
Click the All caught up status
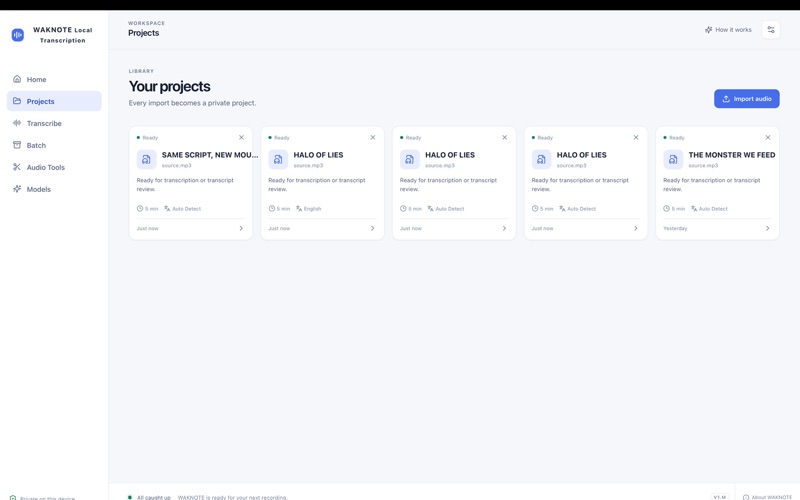[149, 497]
